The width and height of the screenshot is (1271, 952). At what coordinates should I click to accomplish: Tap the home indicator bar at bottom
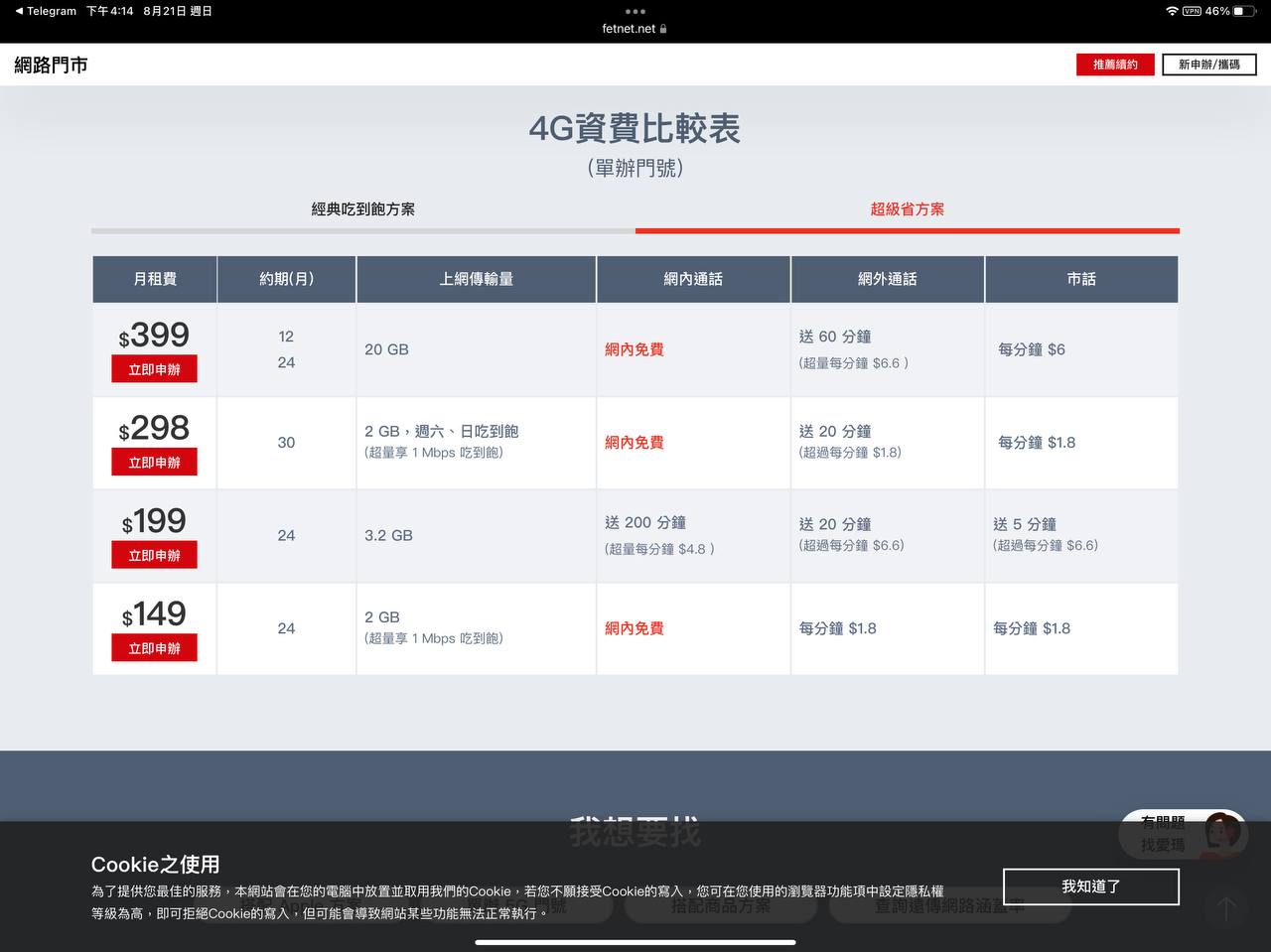(635, 942)
